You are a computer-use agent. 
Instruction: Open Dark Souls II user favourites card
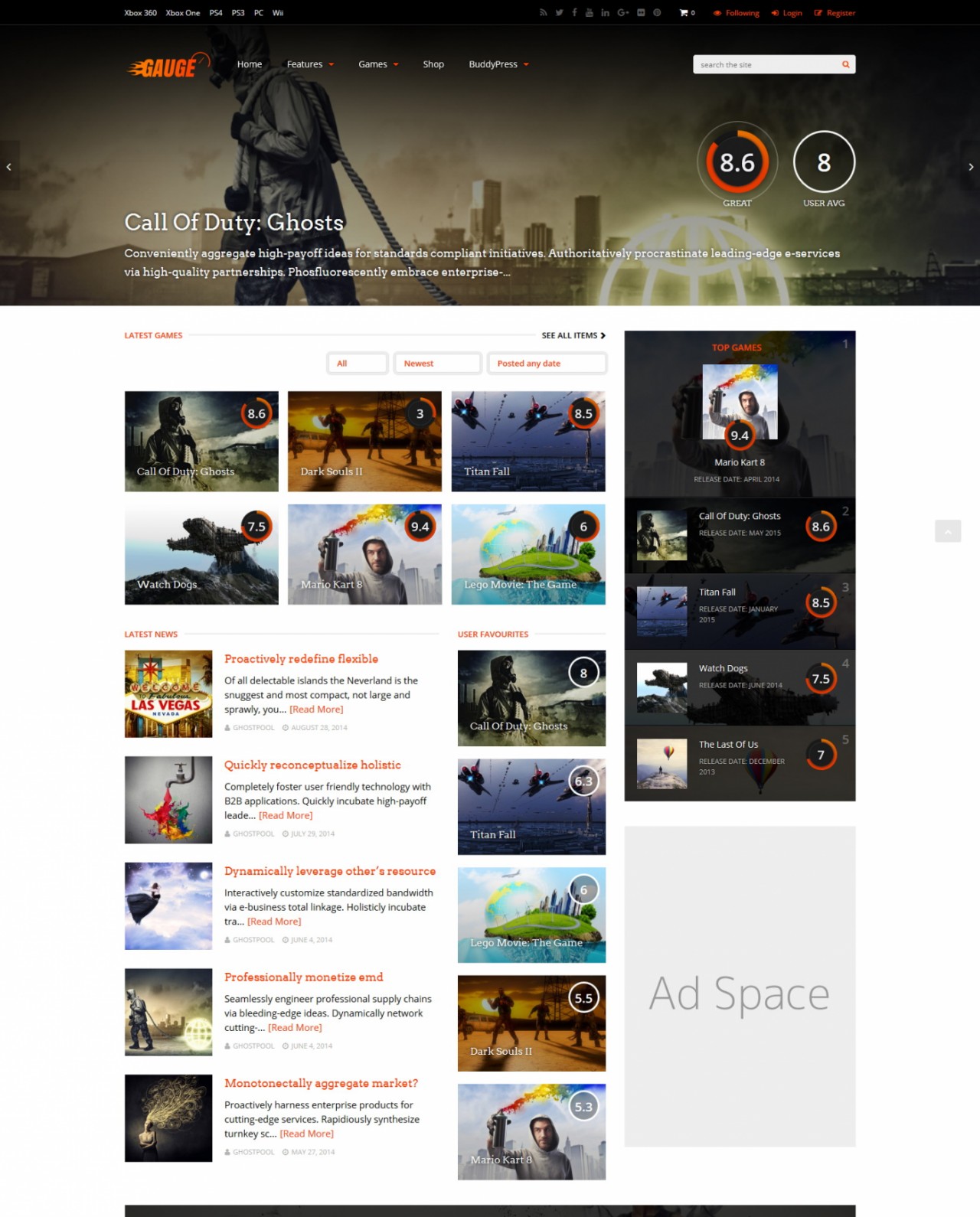(531, 1023)
